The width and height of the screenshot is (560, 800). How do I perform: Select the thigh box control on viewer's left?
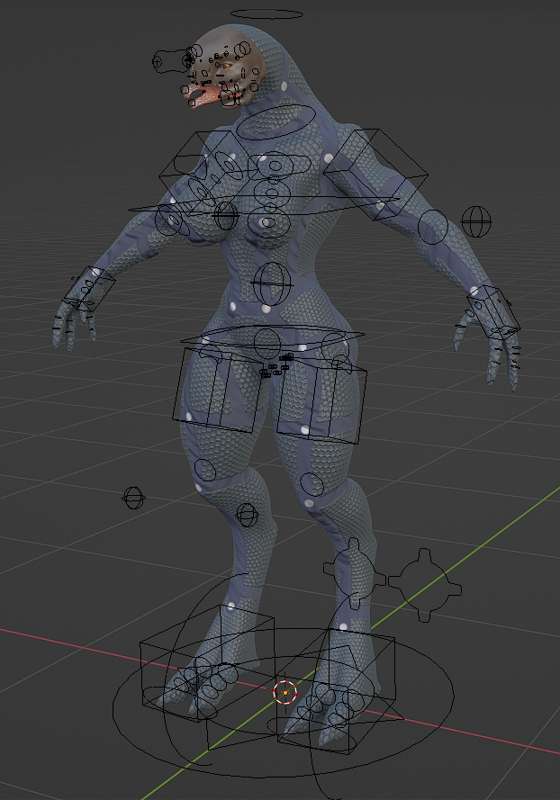point(220,389)
